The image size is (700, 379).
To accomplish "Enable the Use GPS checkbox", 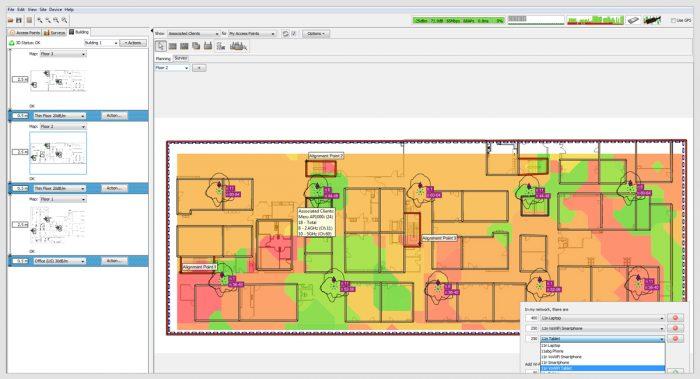I will [x=673, y=21].
